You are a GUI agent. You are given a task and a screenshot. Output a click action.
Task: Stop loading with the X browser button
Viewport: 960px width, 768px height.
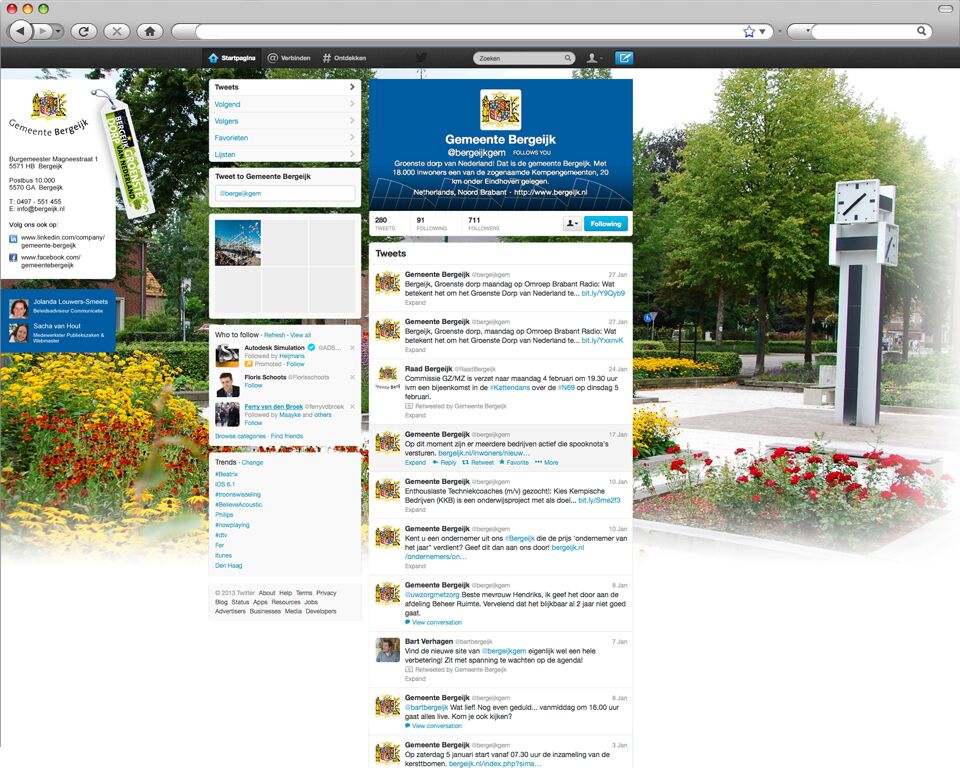pyautogui.click(x=117, y=31)
